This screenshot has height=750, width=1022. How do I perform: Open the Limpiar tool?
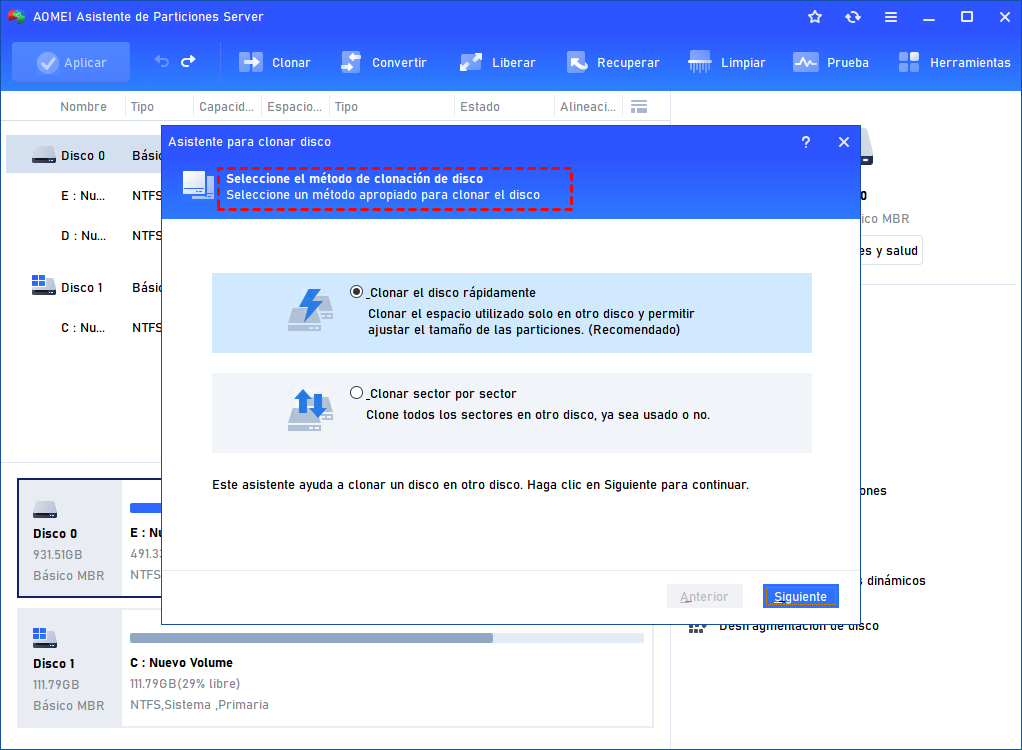point(727,63)
